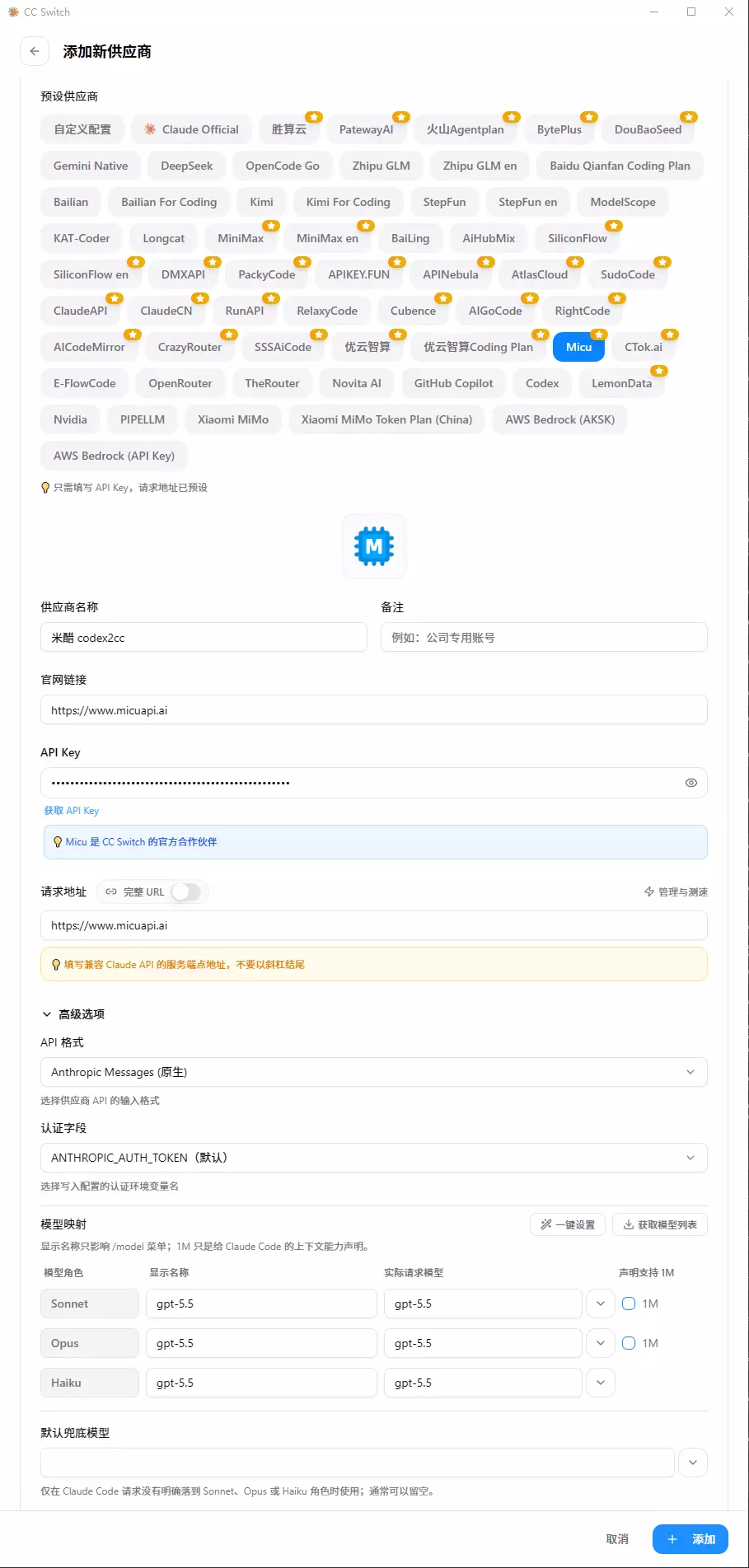Select Codex preset provider
The image size is (749, 1568).
pos(542,383)
